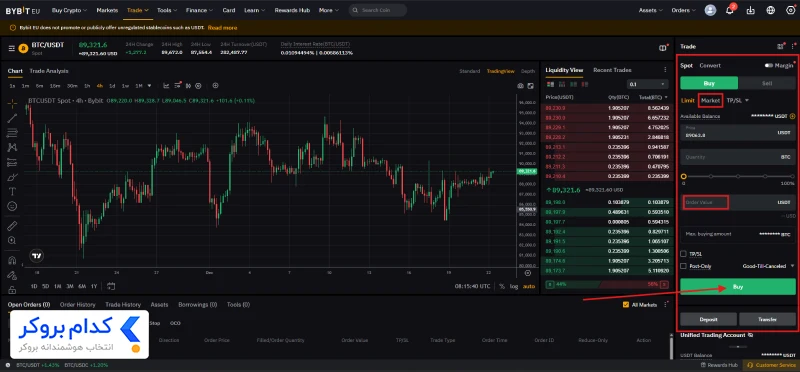This screenshot has height=372, width=800.
Task: Switch to Trade Analysis tab
Action: point(49,71)
